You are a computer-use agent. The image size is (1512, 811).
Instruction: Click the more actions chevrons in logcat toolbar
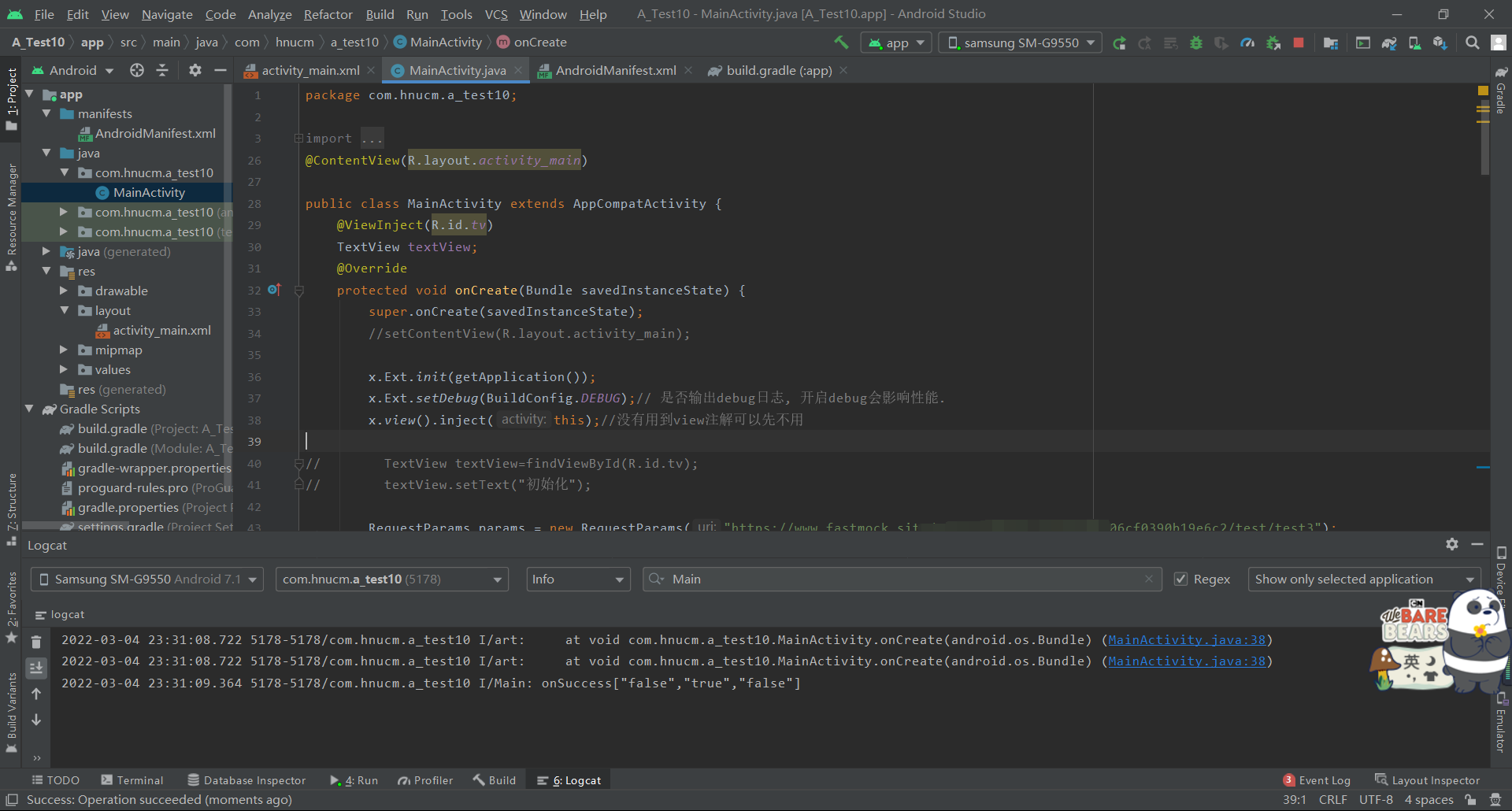pyautogui.click(x=36, y=758)
